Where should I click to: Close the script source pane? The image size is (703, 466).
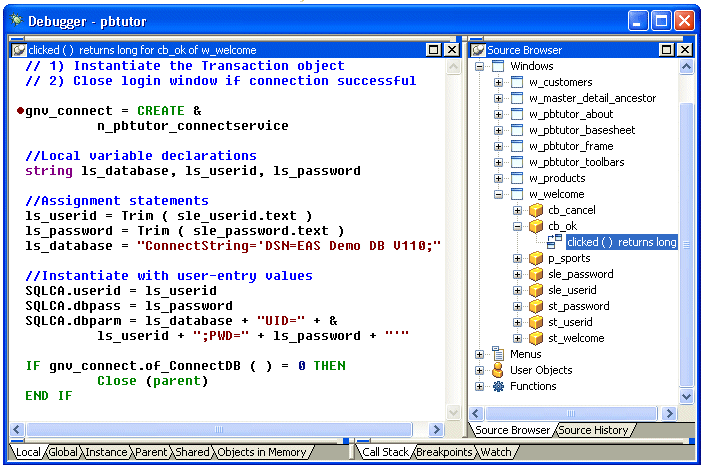[x=451, y=49]
